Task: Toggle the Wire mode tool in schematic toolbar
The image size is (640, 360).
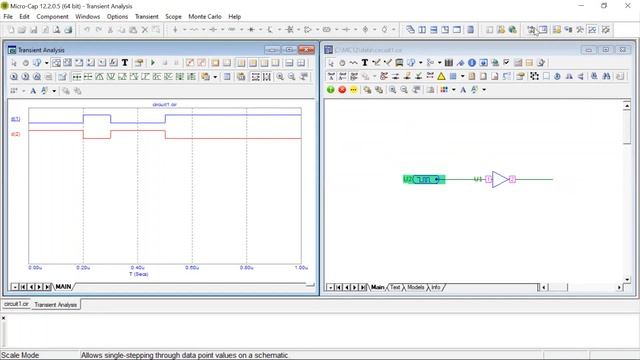Action: (353, 63)
